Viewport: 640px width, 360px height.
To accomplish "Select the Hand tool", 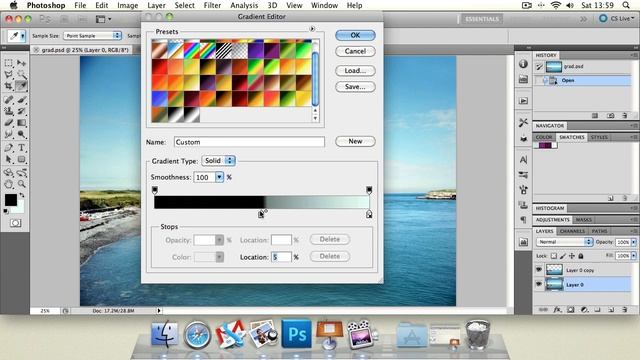I will pos(9,184).
